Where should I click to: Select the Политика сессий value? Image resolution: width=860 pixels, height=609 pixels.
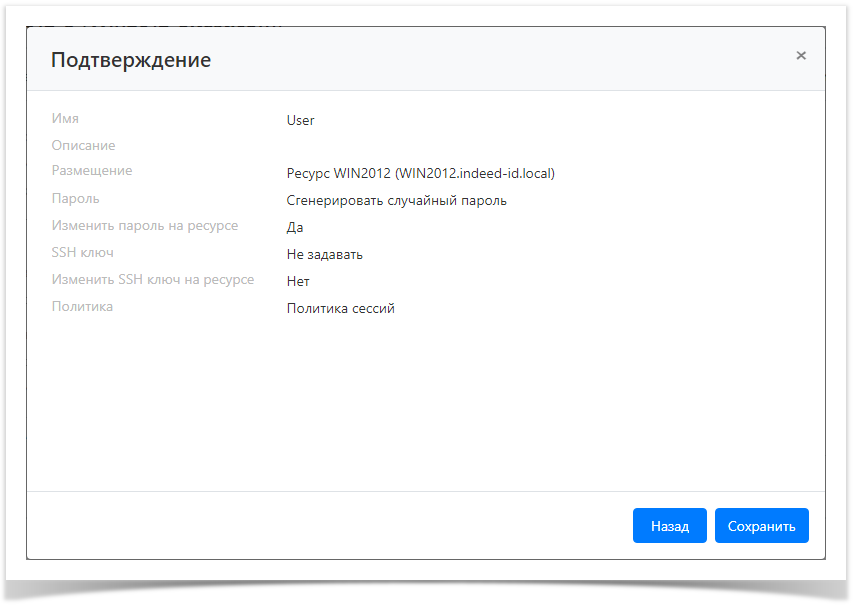point(340,308)
